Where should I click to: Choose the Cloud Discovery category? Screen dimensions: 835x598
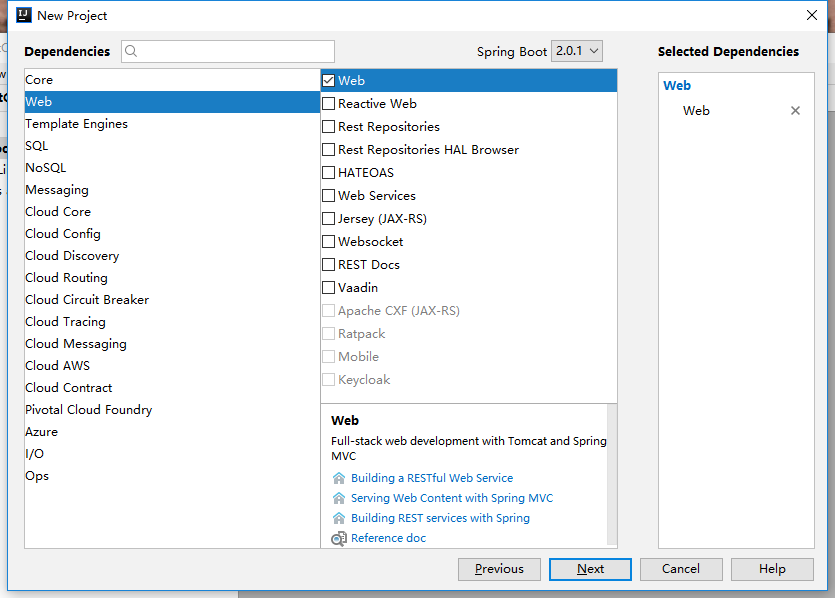pyautogui.click(x=172, y=256)
